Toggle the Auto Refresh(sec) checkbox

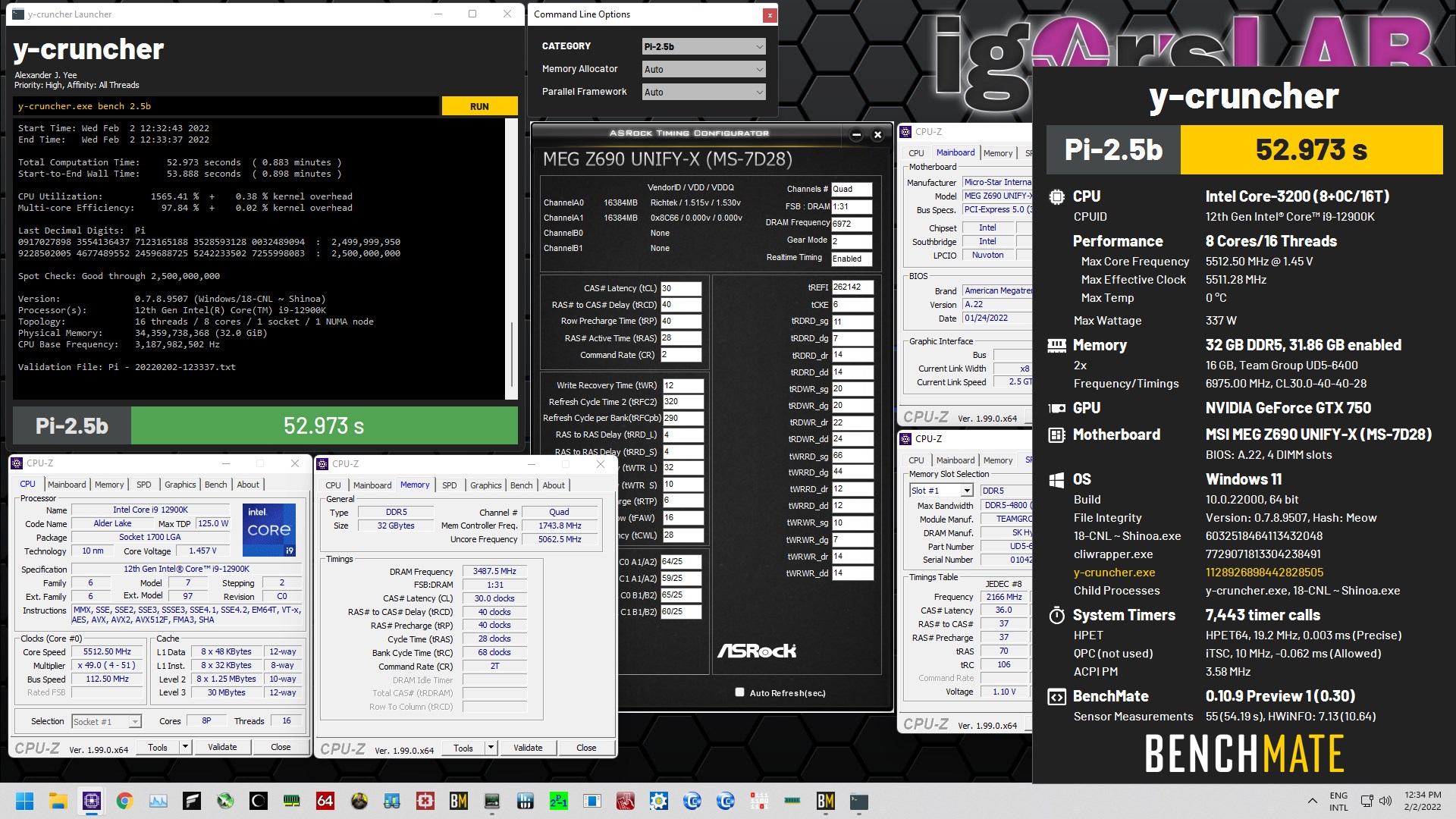pos(739,692)
